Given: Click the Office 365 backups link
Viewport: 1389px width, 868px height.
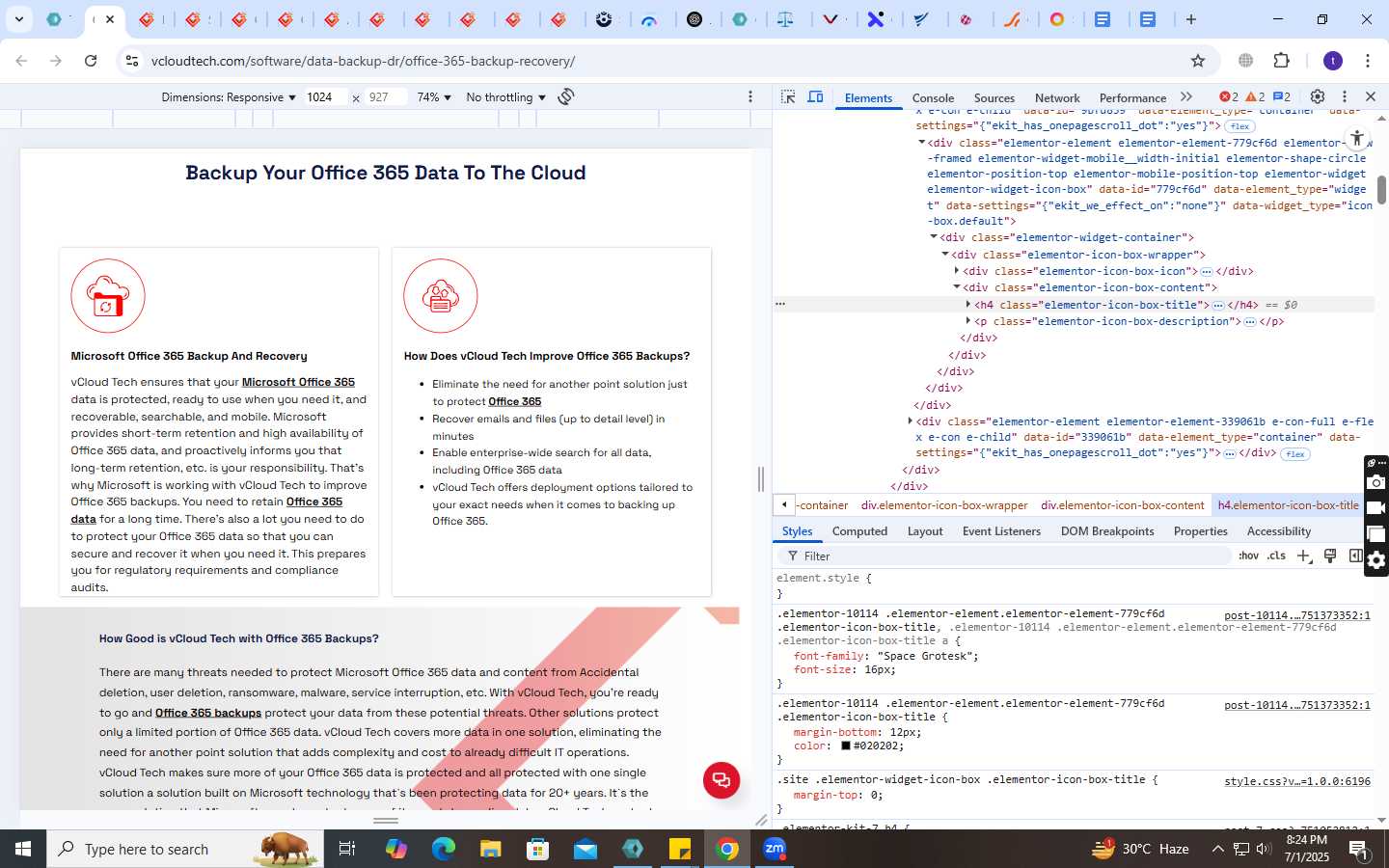Looking at the screenshot, I should click(208, 714).
